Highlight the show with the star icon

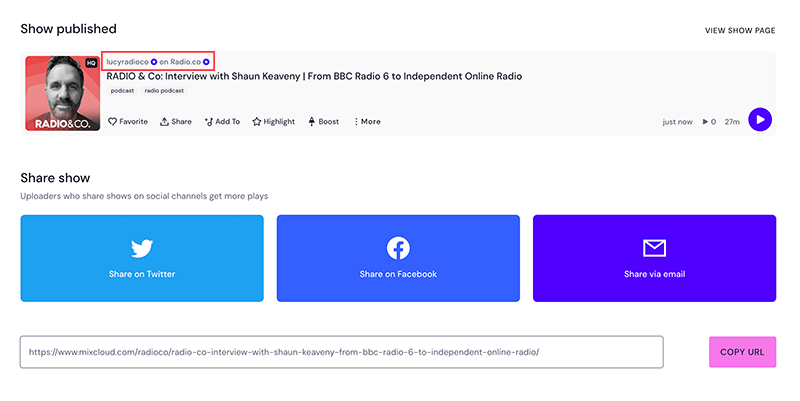coord(257,122)
